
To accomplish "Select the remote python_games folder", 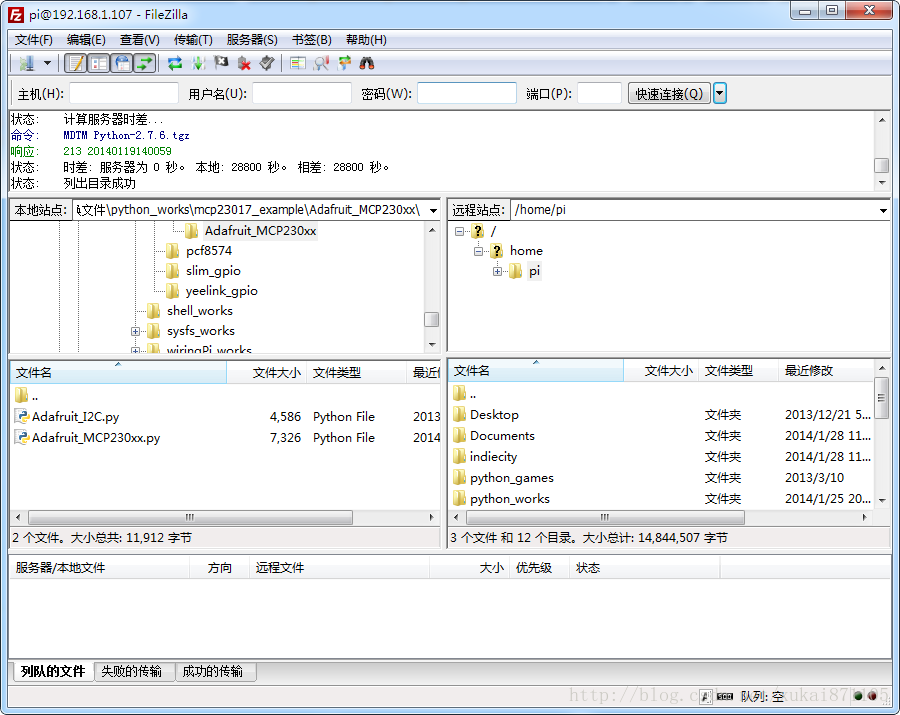I will pos(512,477).
